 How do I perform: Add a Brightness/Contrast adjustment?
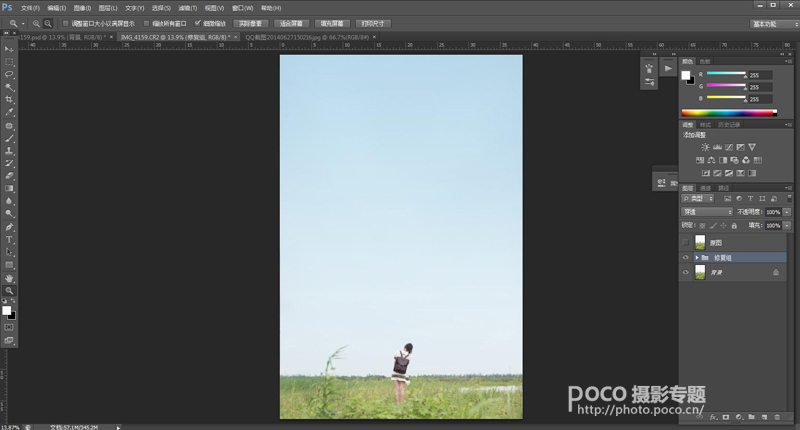coord(705,147)
